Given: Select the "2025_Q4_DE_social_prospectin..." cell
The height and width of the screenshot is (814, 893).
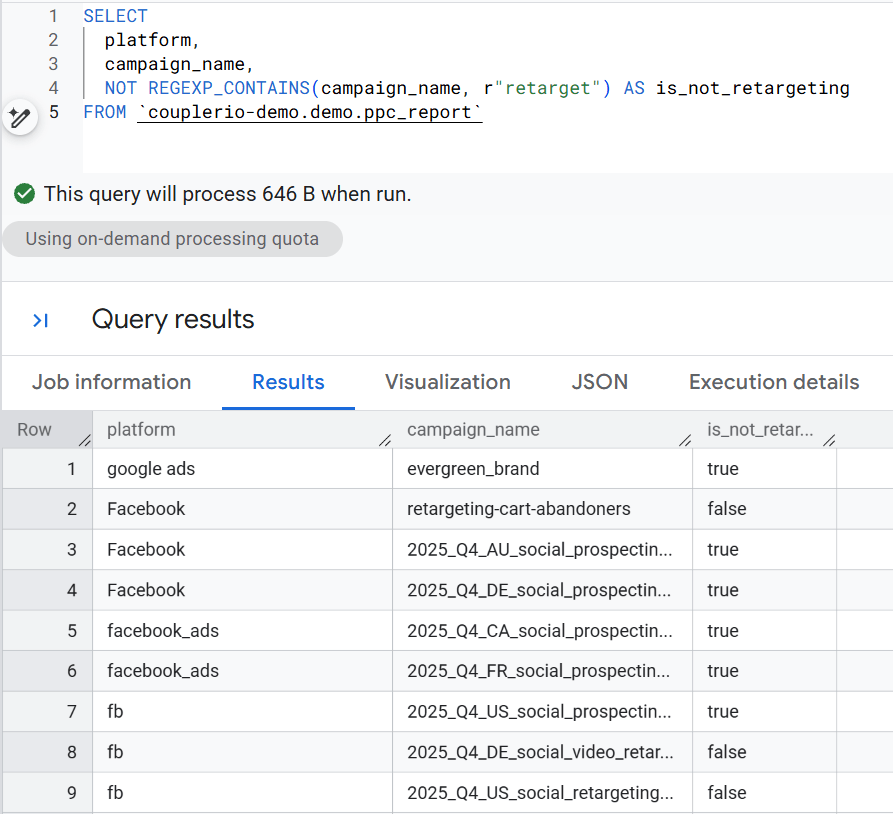Looking at the screenshot, I should coord(542,590).
